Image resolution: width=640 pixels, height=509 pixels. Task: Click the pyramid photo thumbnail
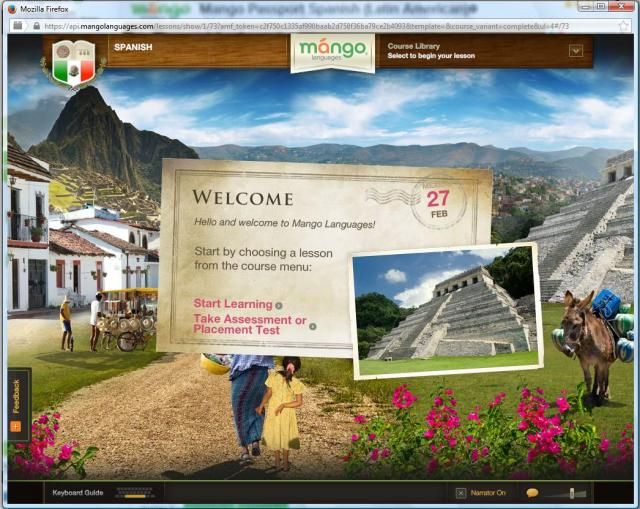(x=447, y=311)
